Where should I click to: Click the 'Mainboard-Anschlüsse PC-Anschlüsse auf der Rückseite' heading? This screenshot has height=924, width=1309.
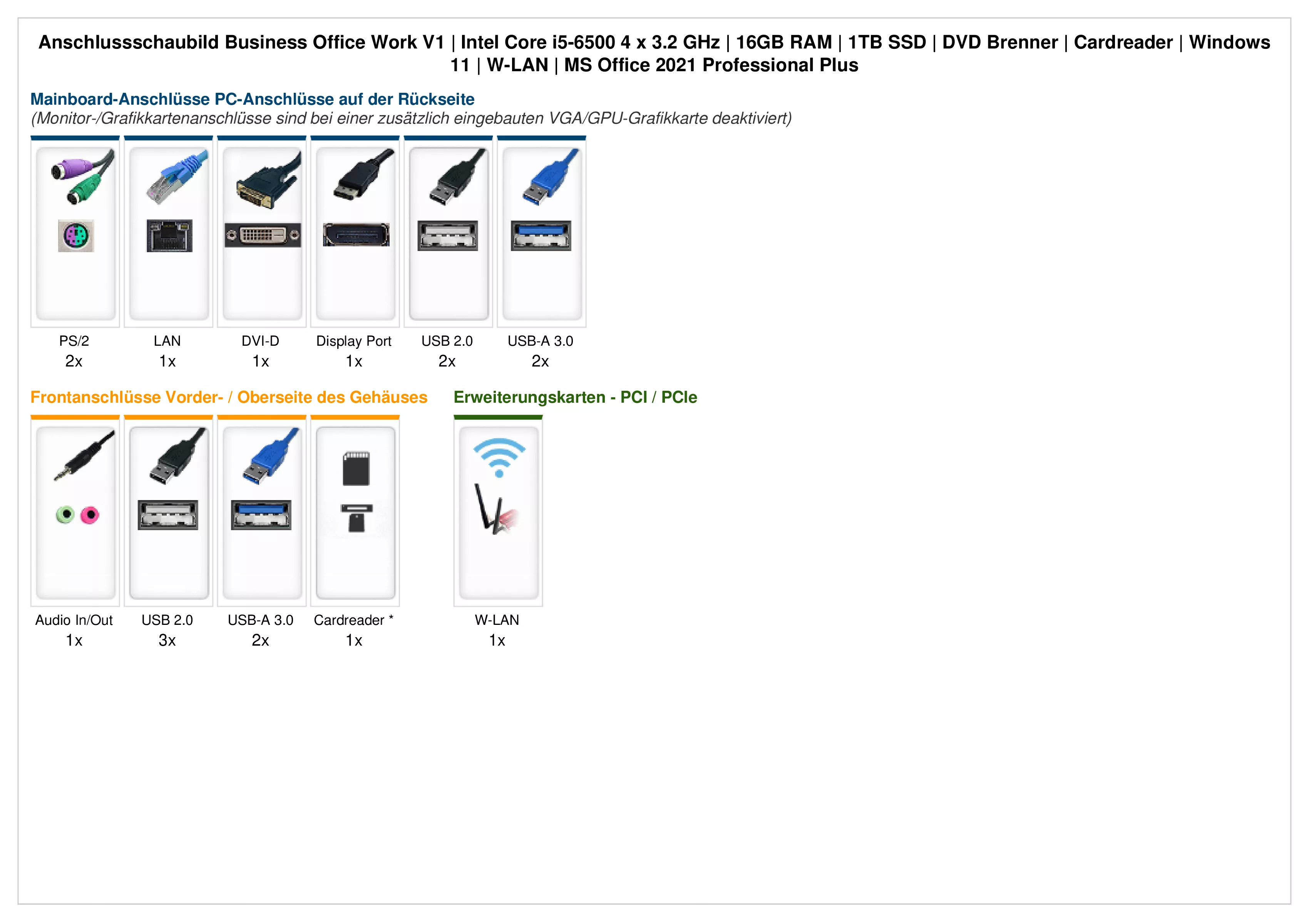(x=252, y=99)
